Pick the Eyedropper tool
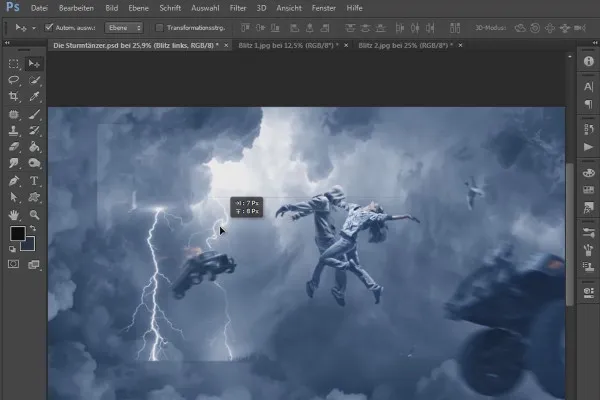 pyautogui.click(x=34, y=97)
